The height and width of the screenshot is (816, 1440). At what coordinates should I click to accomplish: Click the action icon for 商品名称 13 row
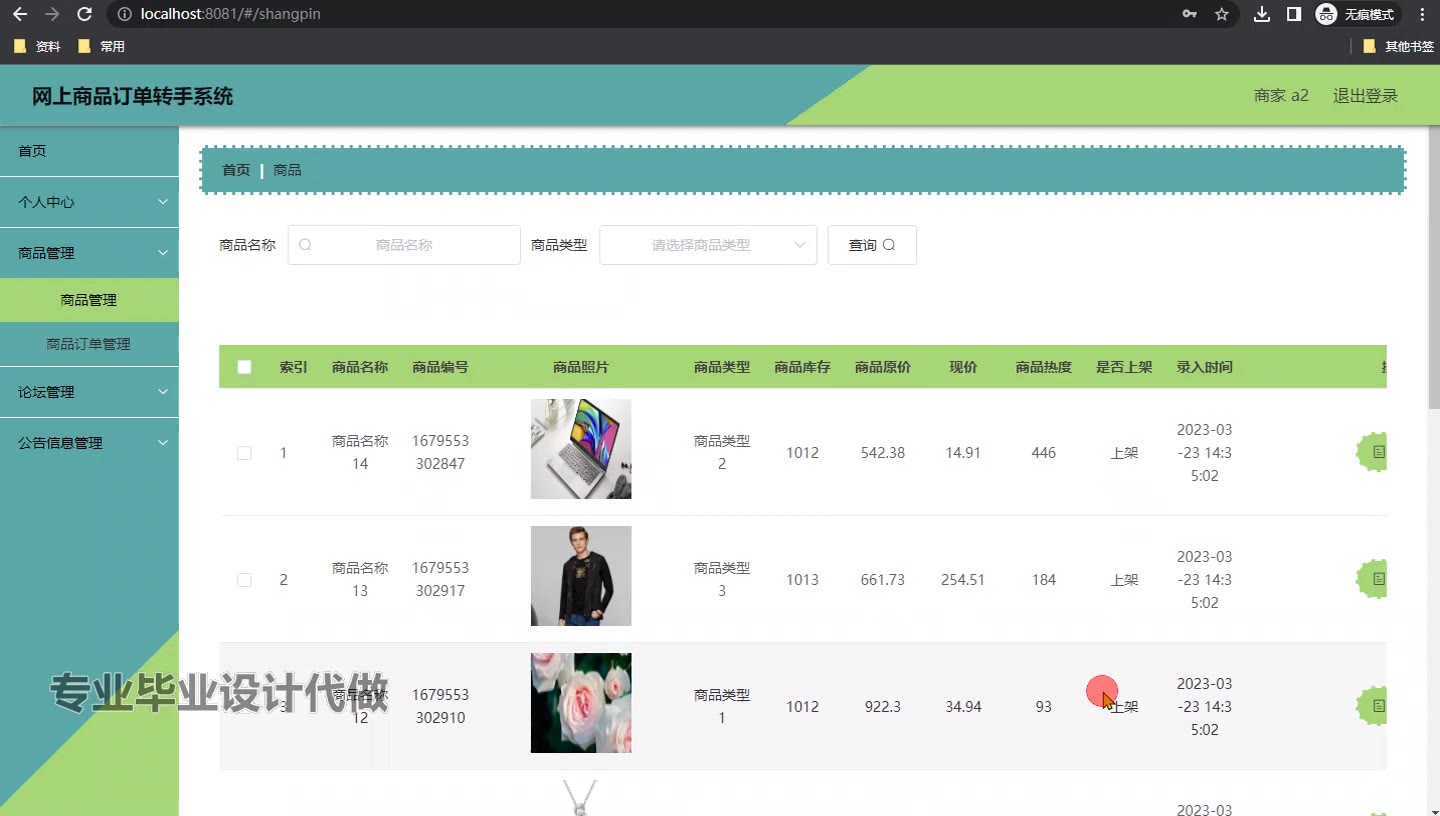(1372, 579)
